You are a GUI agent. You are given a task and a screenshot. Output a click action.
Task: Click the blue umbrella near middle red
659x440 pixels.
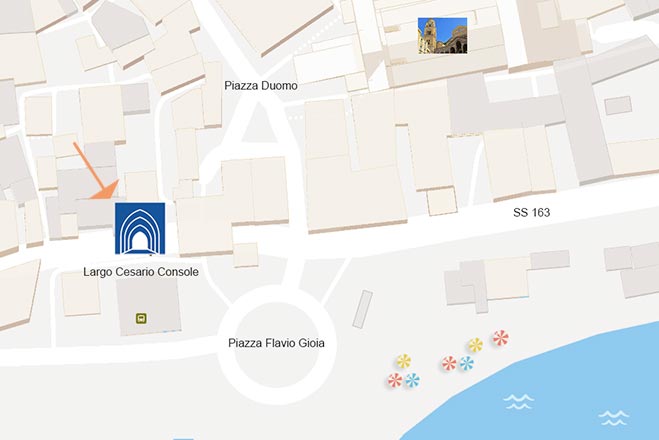[x=467, y=363]
